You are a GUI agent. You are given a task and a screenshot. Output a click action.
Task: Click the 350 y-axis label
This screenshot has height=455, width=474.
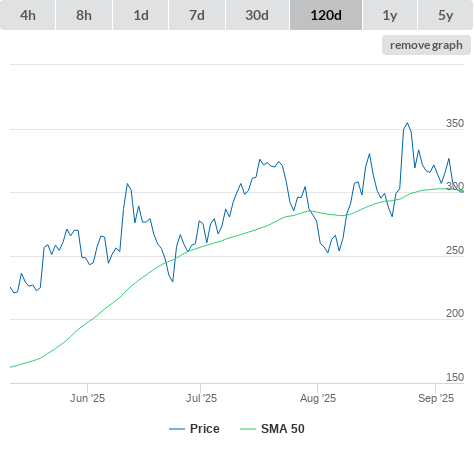click(x=455, y=123)
